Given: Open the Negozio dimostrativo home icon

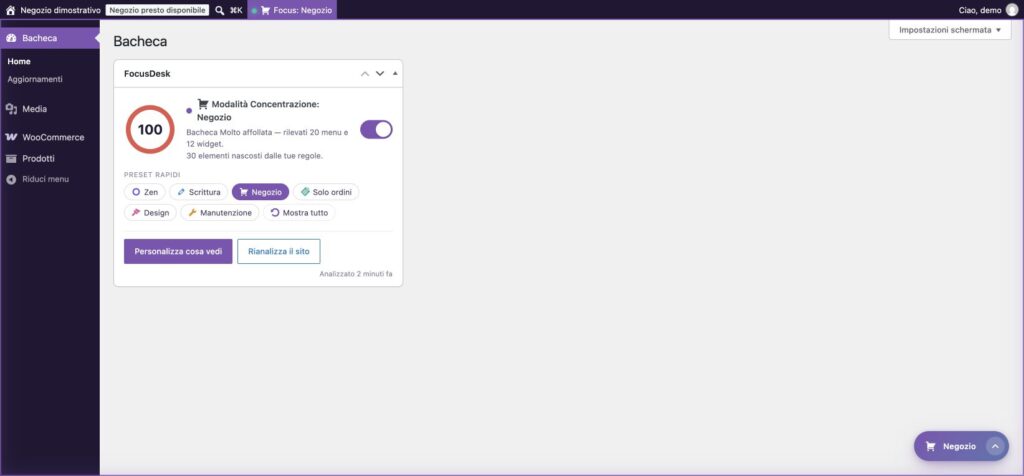Looking at the screenshot, I should pyautogui.click(x=10, y=10).
